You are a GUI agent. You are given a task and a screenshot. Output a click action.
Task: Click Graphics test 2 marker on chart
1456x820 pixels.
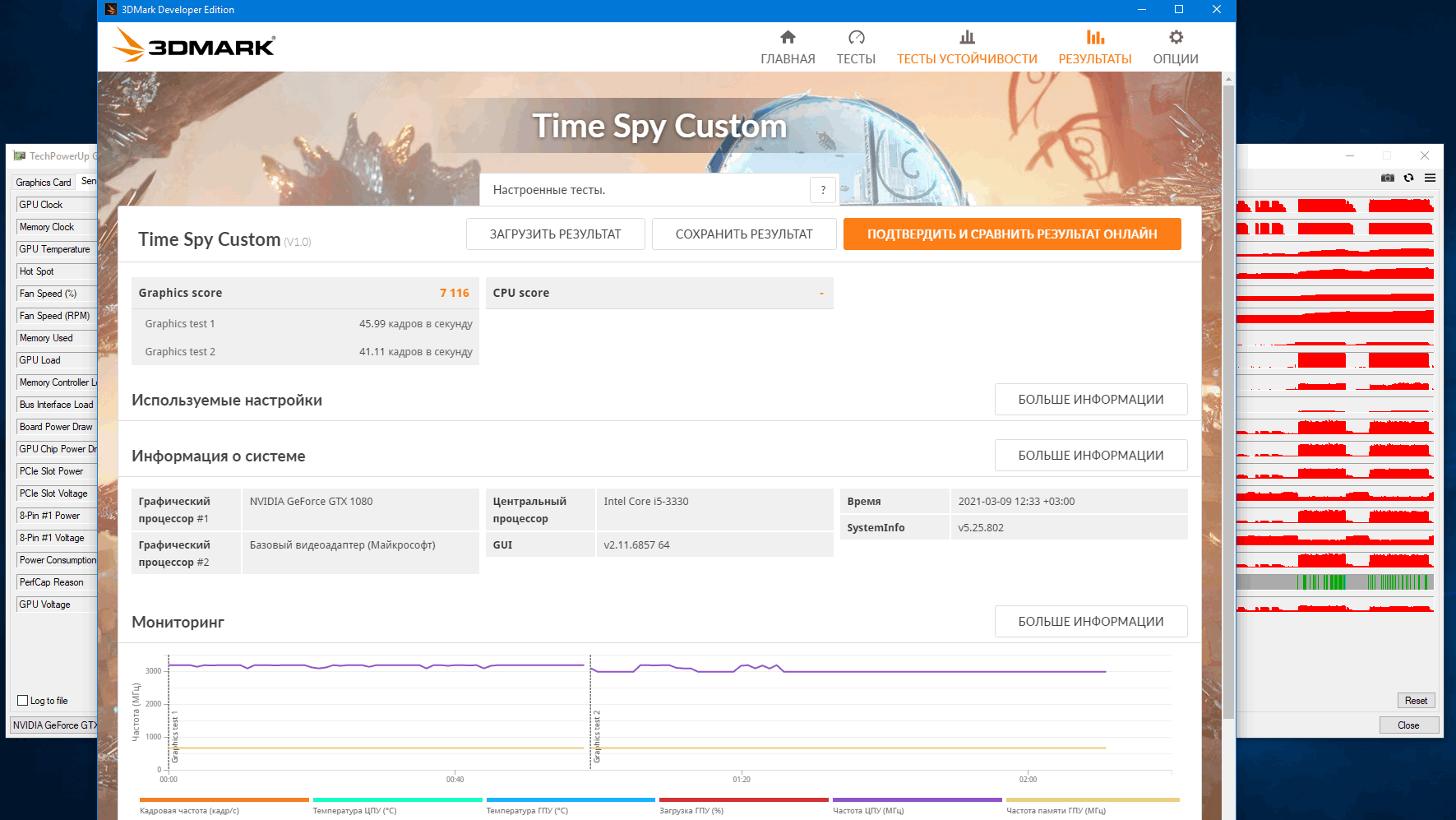597,736
